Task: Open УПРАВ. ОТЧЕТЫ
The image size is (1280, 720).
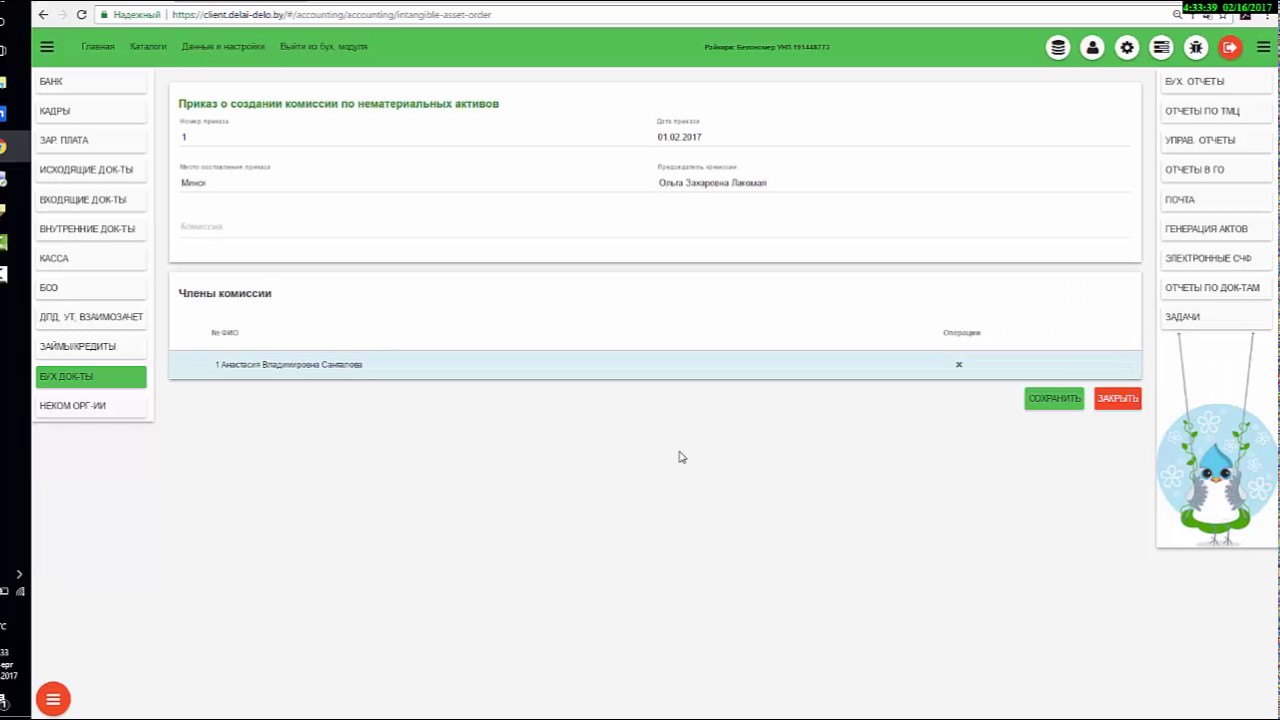Action: coord(1216,141)
